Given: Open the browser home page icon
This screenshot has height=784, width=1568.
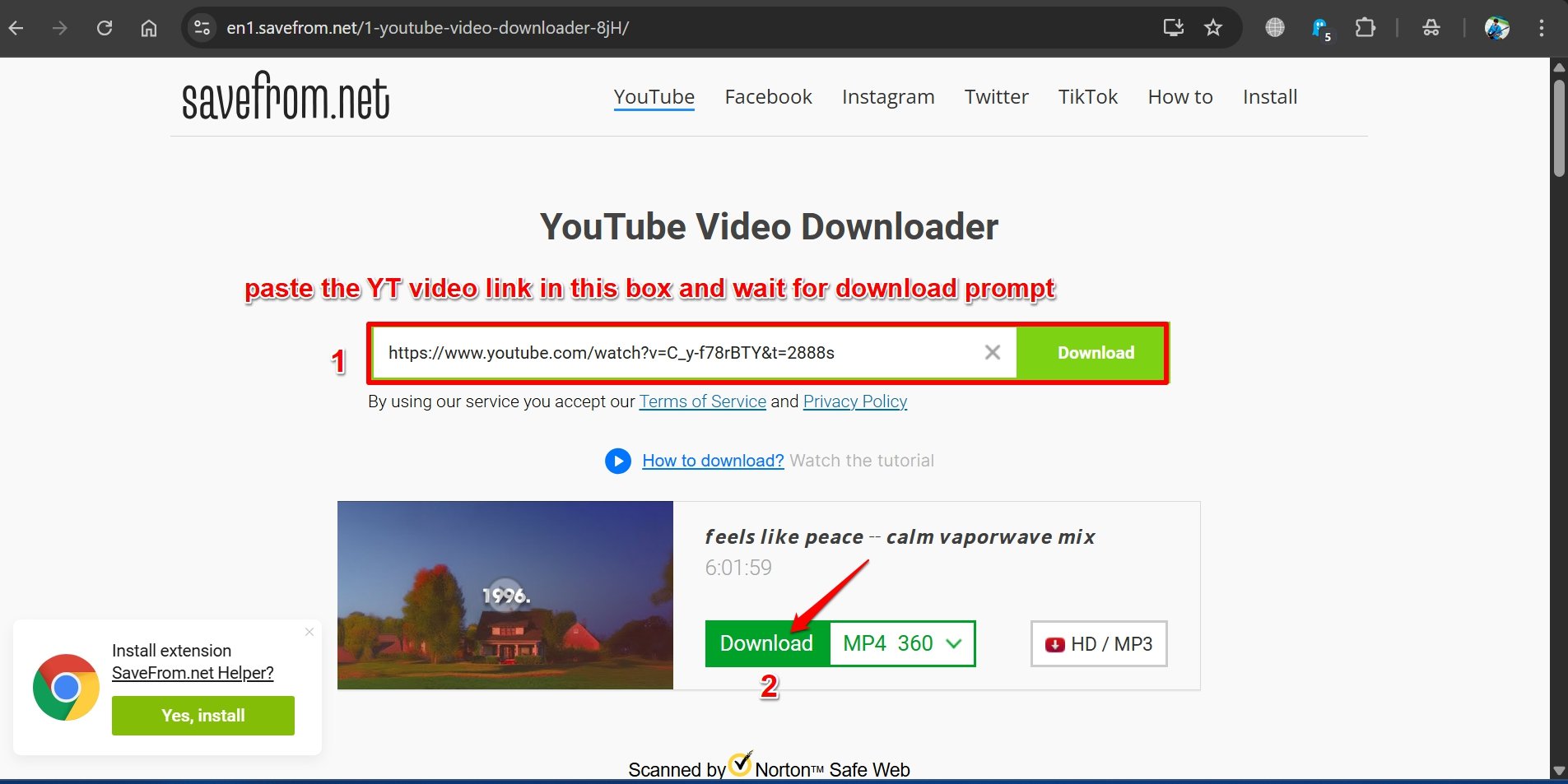Looking at the screenshot, I should (x=149, y=28).
